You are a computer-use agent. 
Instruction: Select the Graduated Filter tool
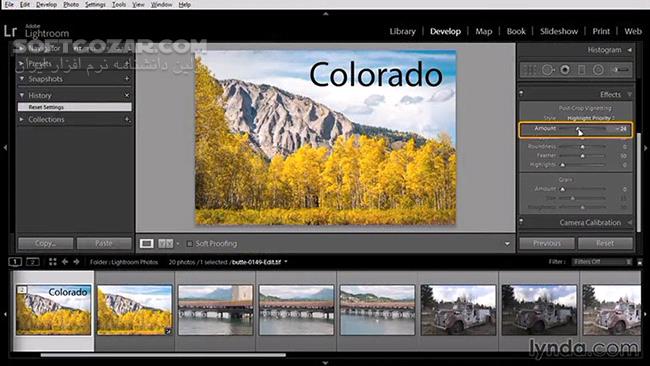pos(582,70)
